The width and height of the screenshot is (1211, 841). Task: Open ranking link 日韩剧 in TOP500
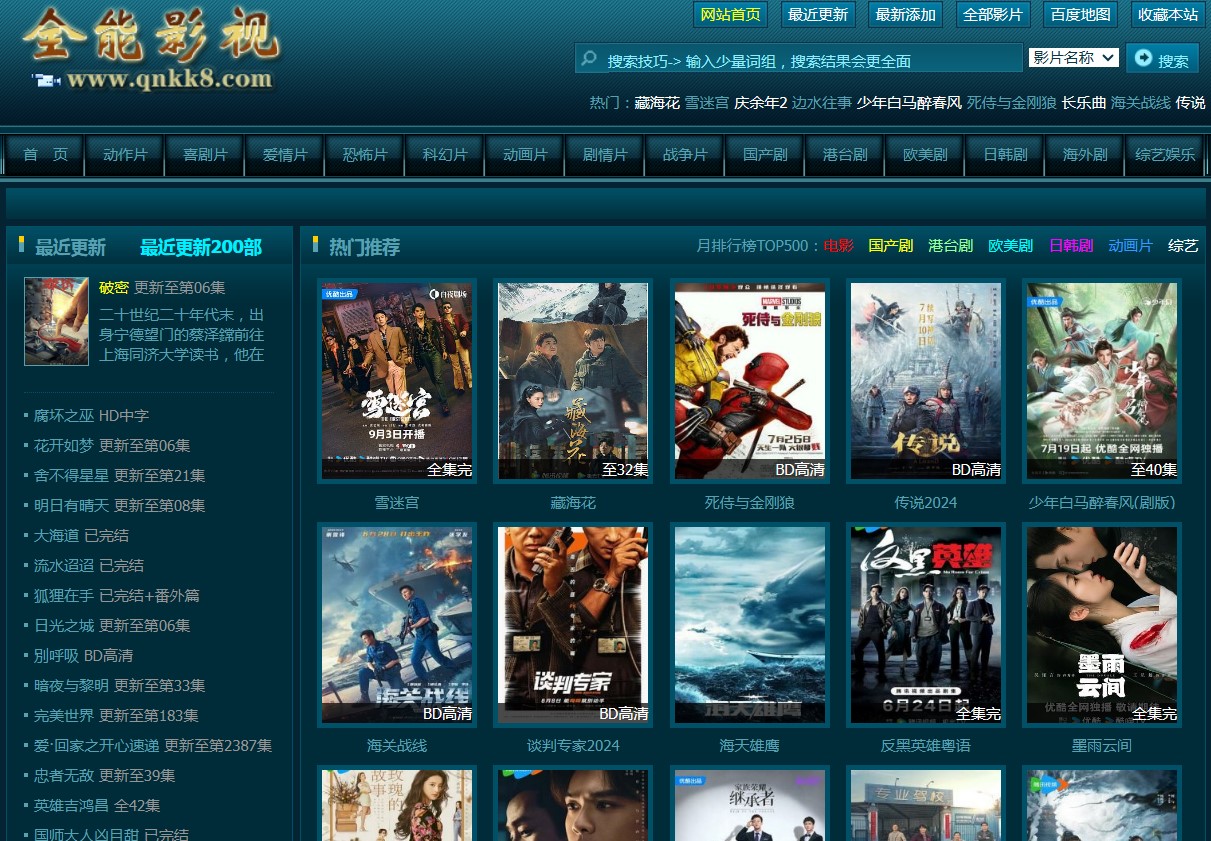point(1070,246)
